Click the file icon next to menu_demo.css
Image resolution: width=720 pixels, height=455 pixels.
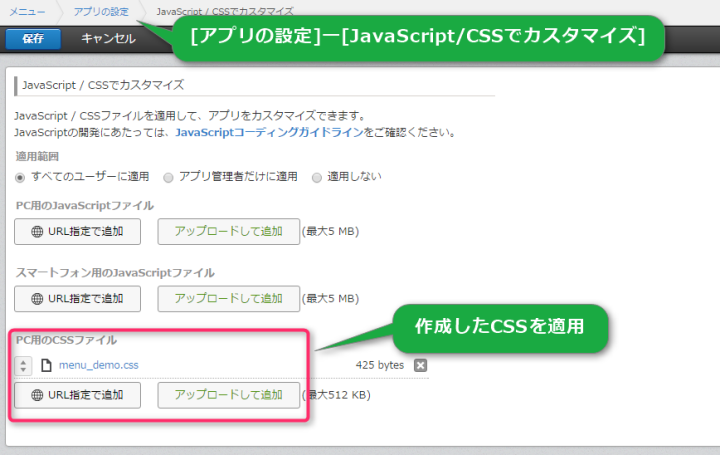click(46, 365)
